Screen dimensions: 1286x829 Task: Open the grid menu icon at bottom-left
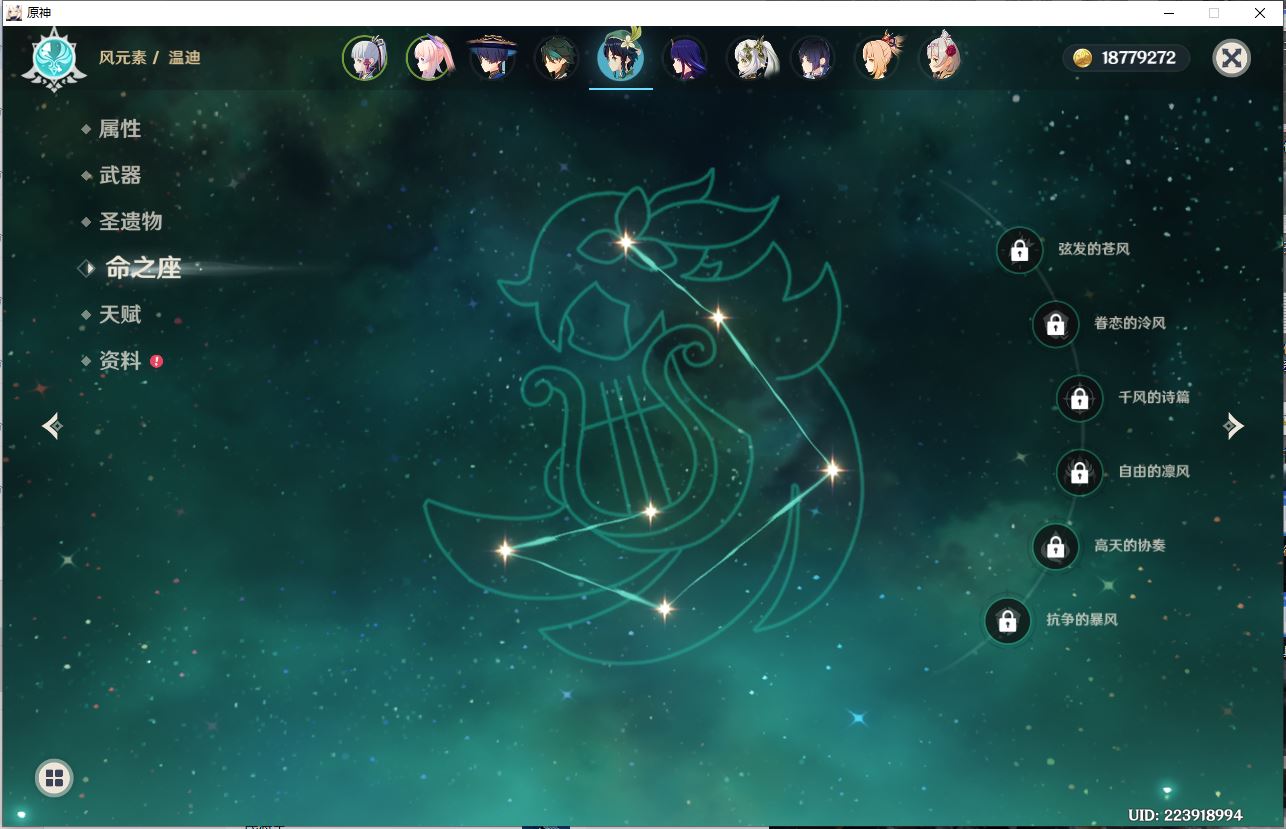point(54,777)
